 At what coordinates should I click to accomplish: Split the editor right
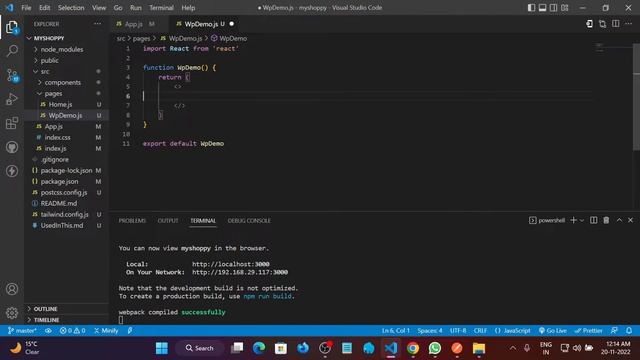[616, 24]
